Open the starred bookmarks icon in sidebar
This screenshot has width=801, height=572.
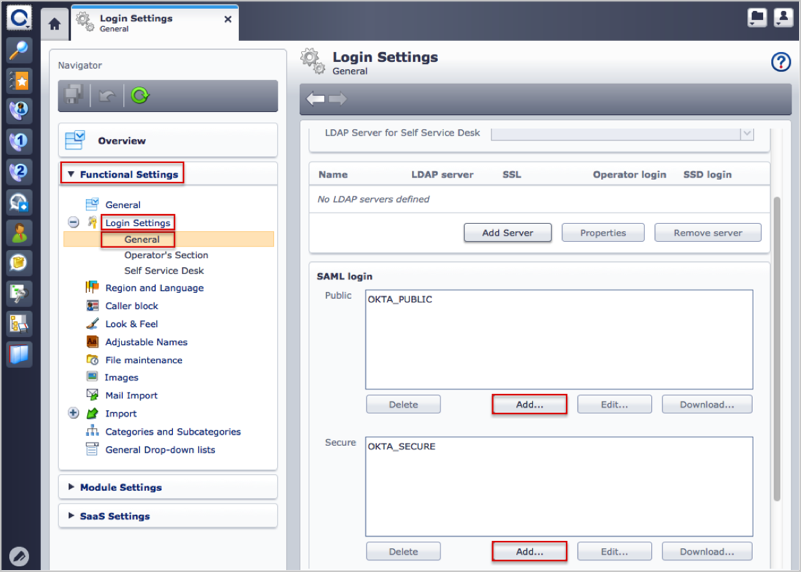point(19,80)
